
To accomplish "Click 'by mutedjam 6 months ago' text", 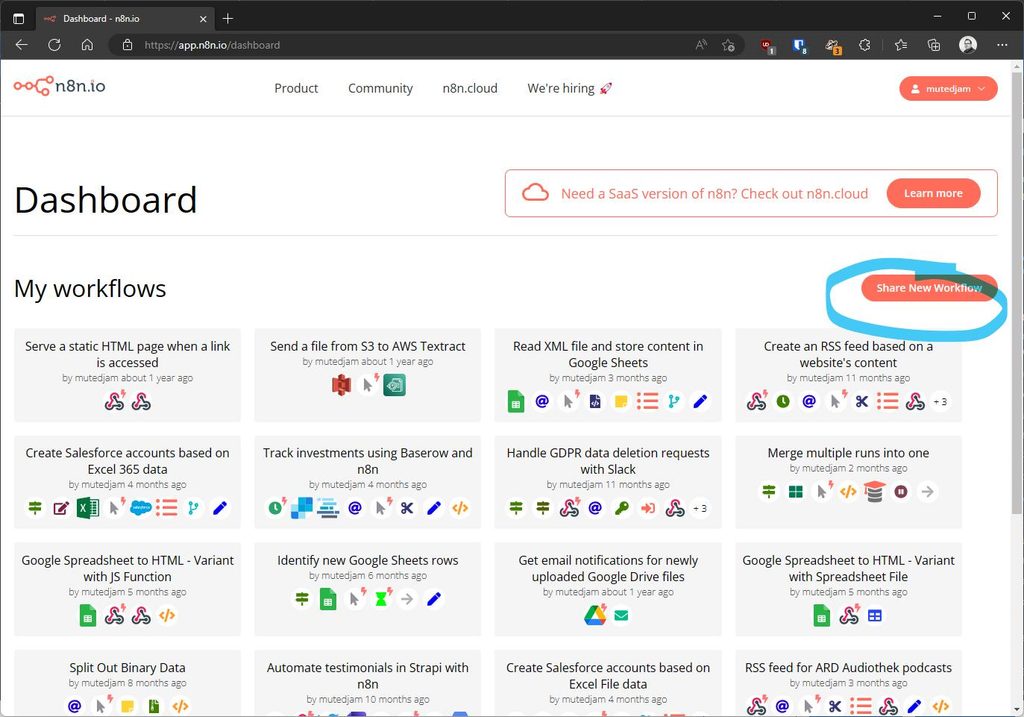I will click(x=368, y=575).
